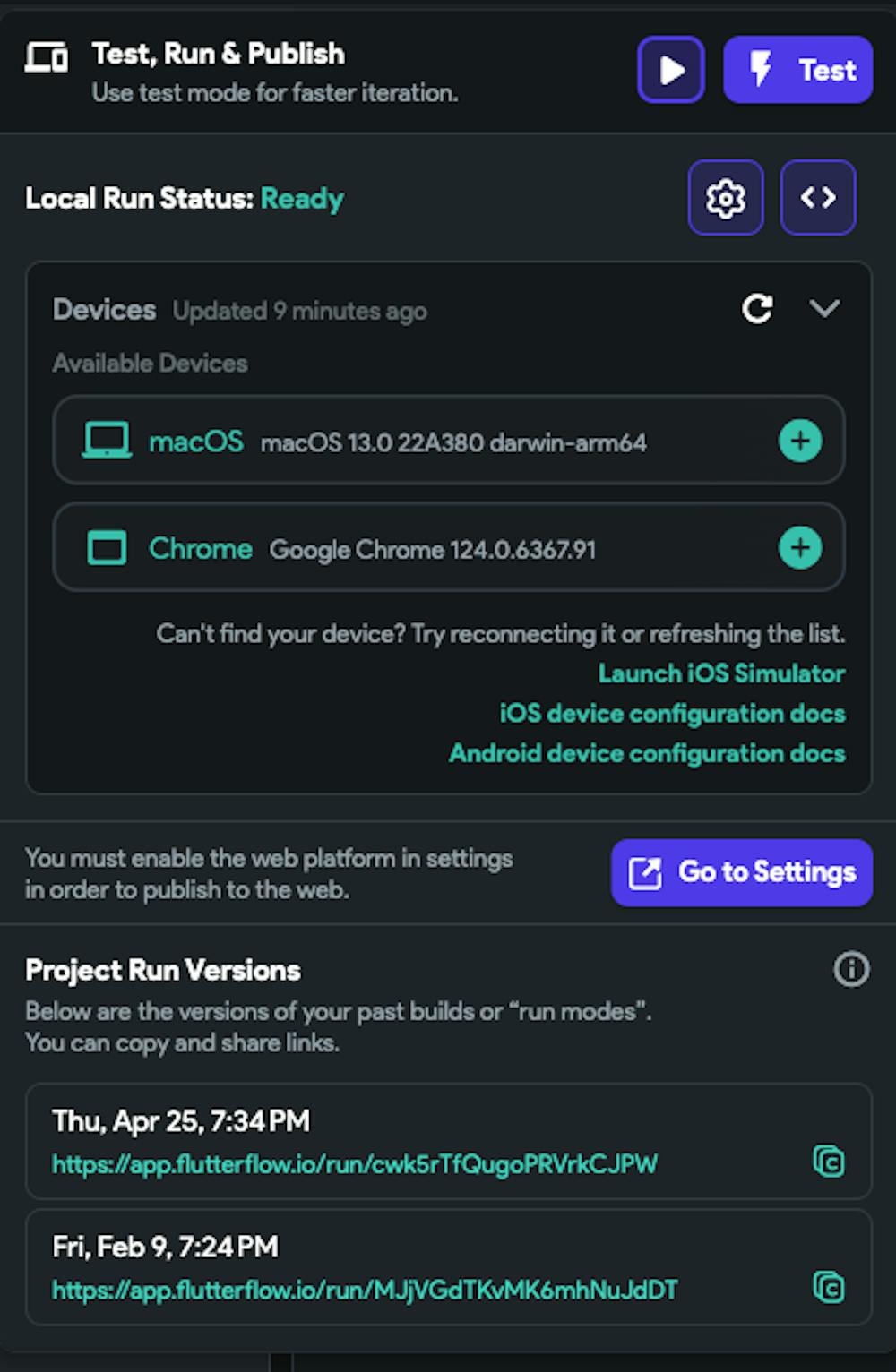Image resolution: width=896 pixels, height=1372 pixels.
Task: Open Android device configuration docs
Action: pyautogui.click(x=647, y=753)
